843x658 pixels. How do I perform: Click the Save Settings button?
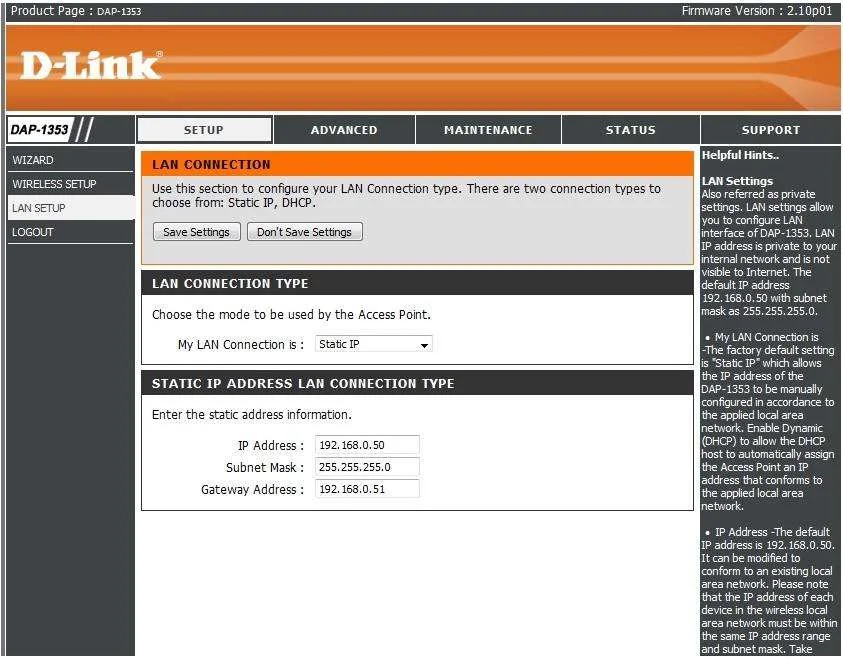[x=196, y=232]
